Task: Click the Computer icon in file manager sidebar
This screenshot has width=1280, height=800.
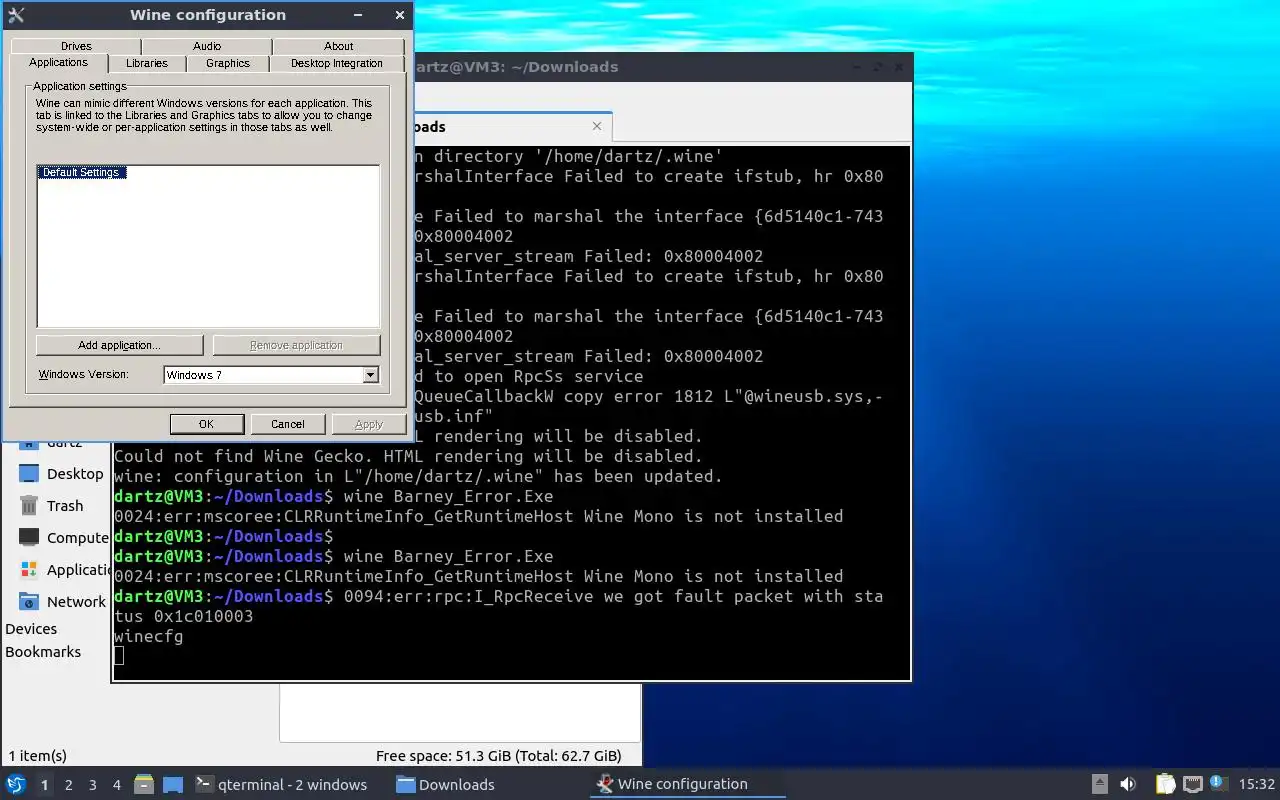Action: tap(29, 538)
